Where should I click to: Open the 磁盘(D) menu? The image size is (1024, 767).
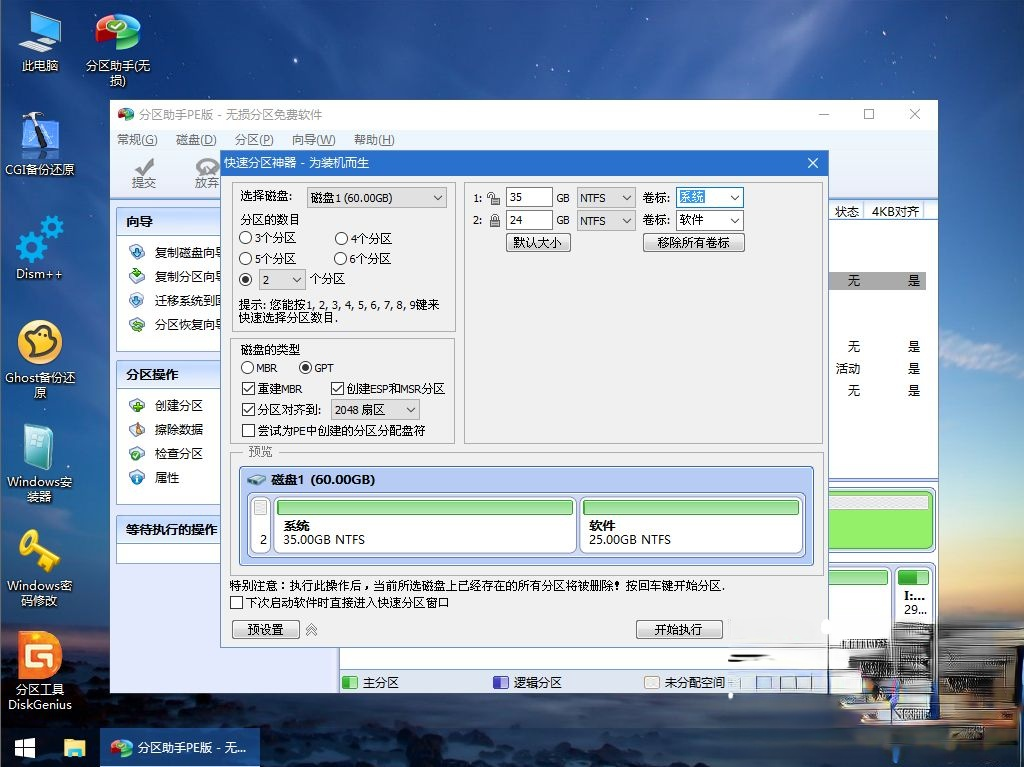(194, 139)
